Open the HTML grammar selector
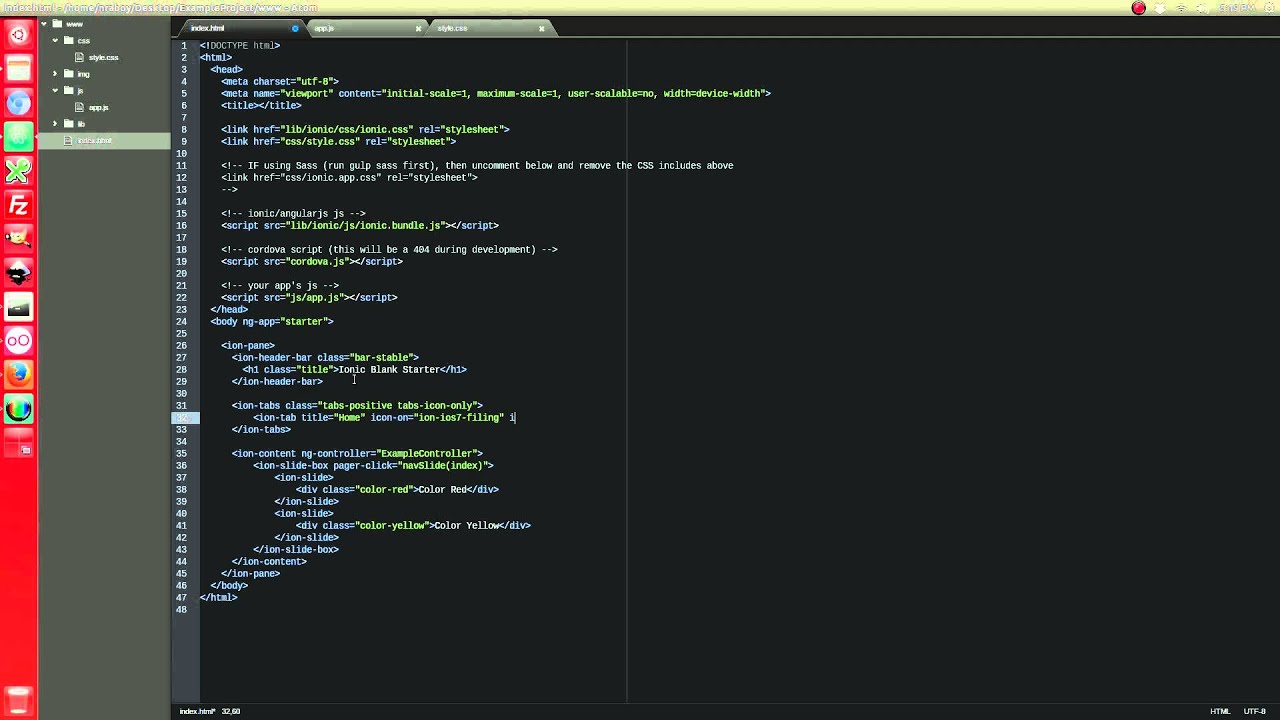 click(x=1220, y=711)
